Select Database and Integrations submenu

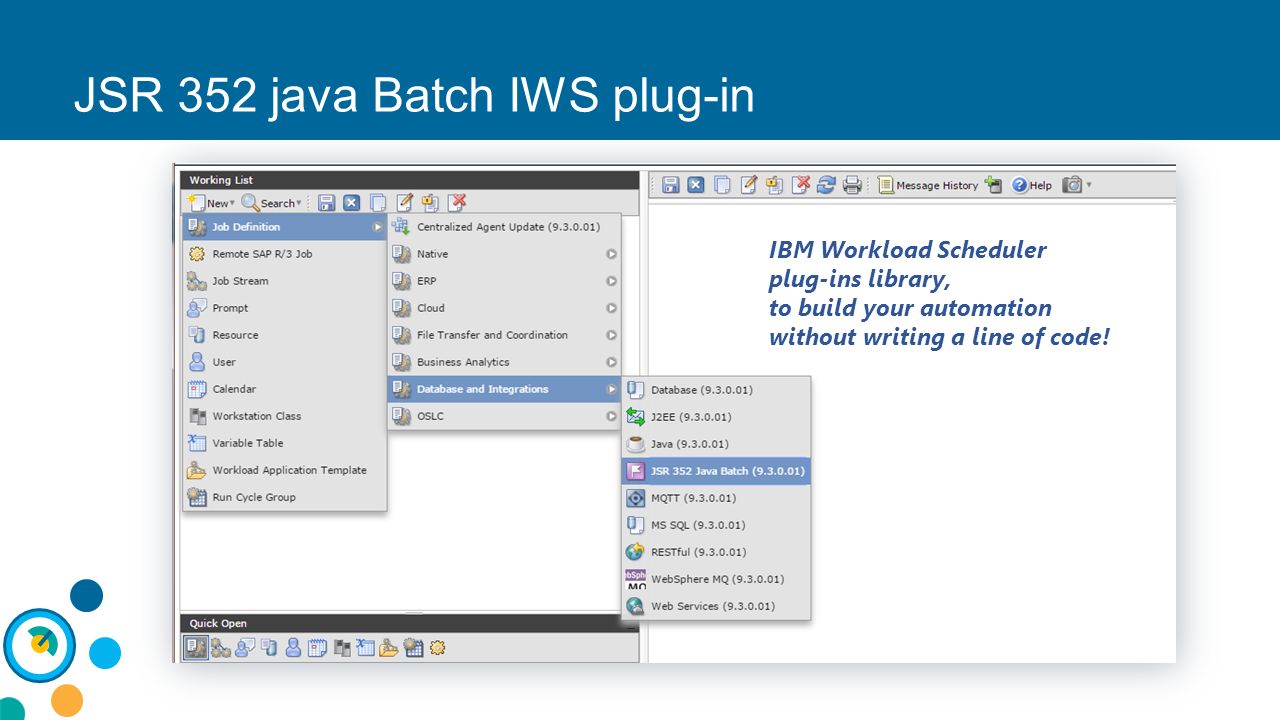click(x=505, y=389)
